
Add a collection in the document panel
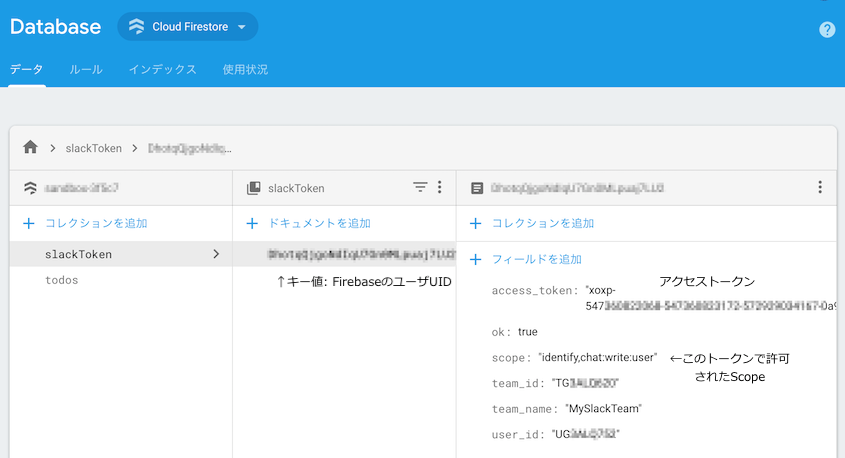click(542, 223)
